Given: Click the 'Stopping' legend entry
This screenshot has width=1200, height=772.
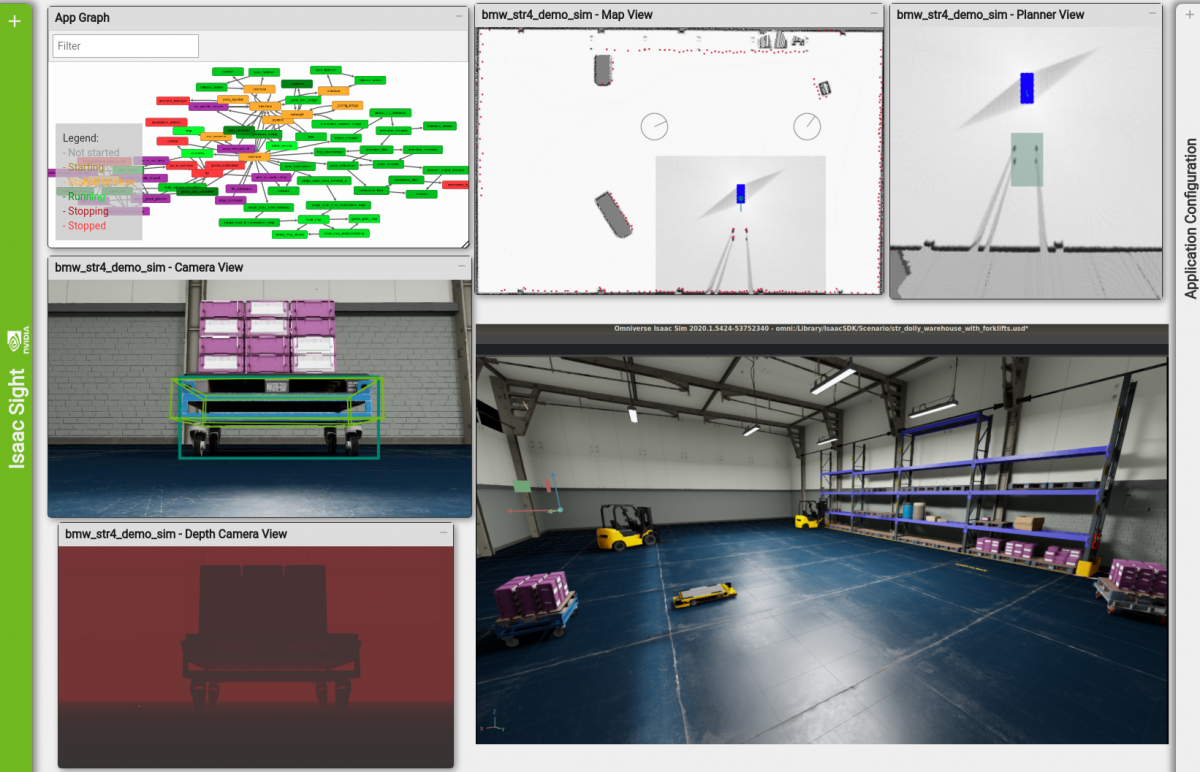Looking at the screenshot, I should 86,212.
